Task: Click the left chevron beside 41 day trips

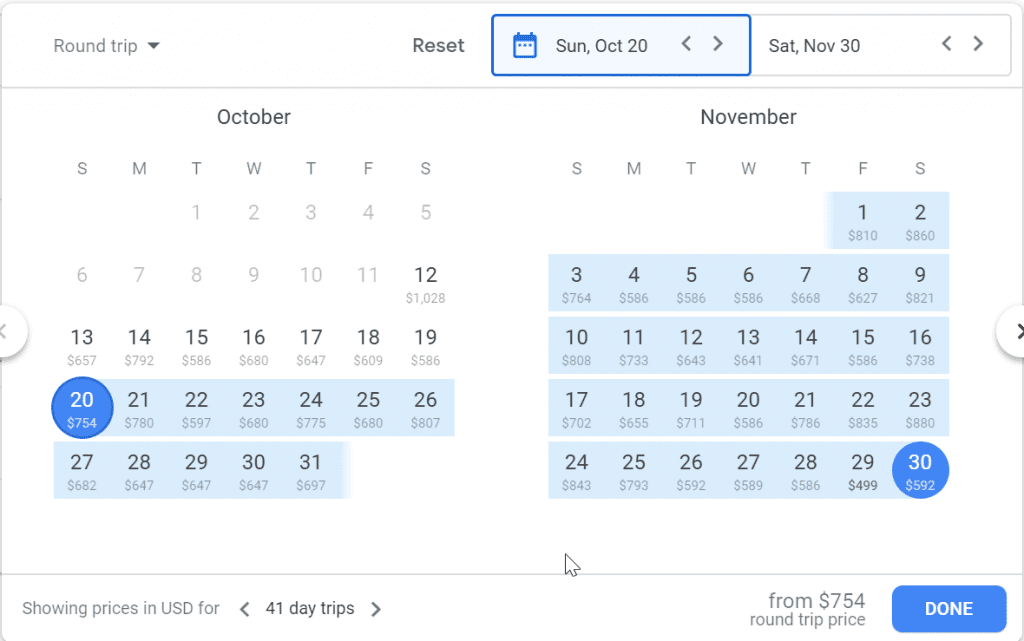Action: (245, 608)
